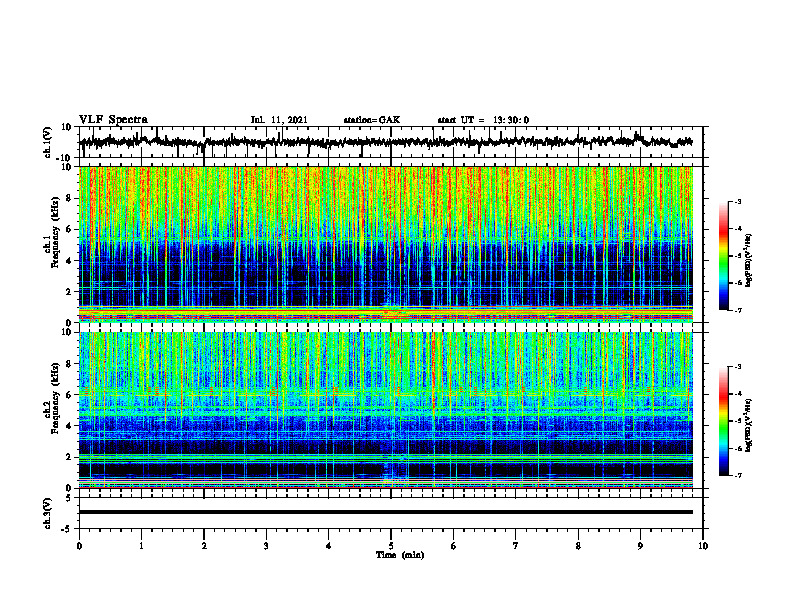Click the "-10" tick label on ch.1 voltage axis
The image size is (792, 612).
[x=65, y=158]
